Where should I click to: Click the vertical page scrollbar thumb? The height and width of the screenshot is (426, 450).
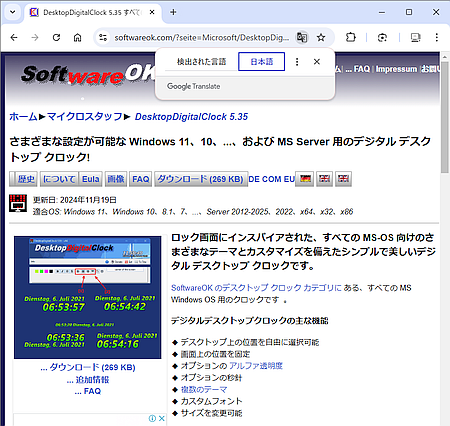(445, 118)
